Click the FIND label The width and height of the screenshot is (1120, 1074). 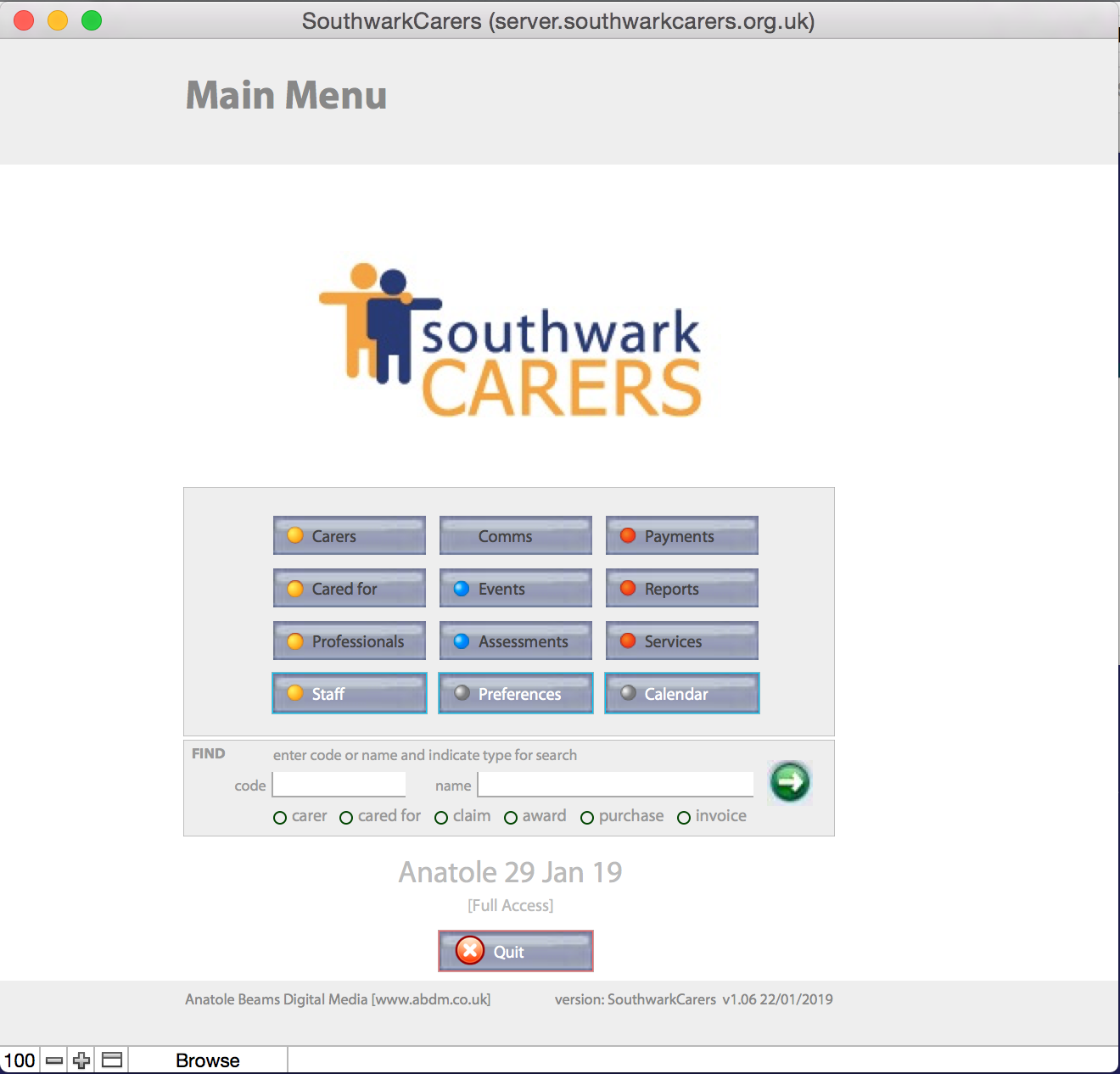[x=209, y=753]
